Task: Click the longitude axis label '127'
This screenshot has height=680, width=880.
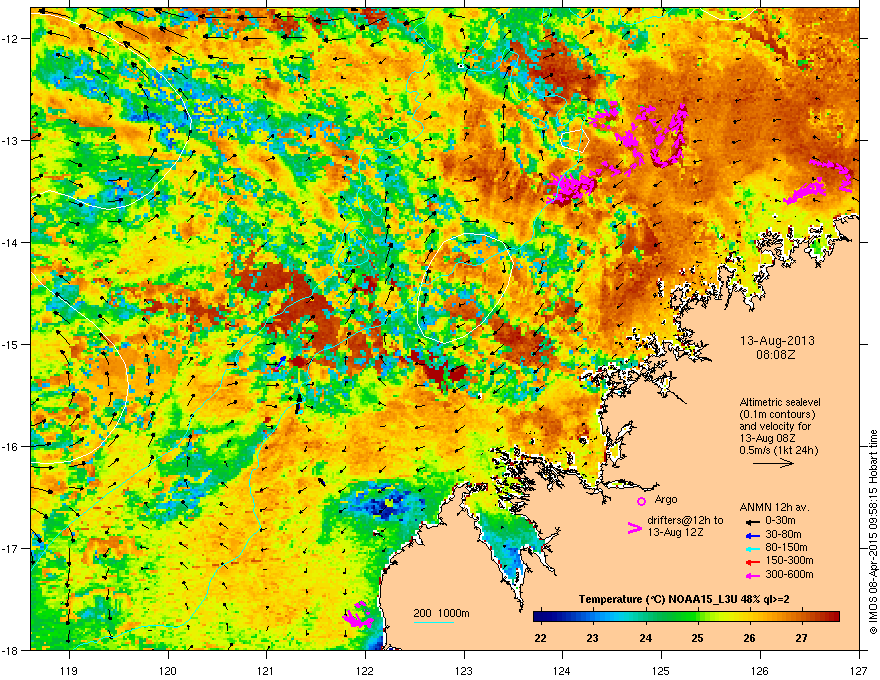Action: tap(859, 670)
